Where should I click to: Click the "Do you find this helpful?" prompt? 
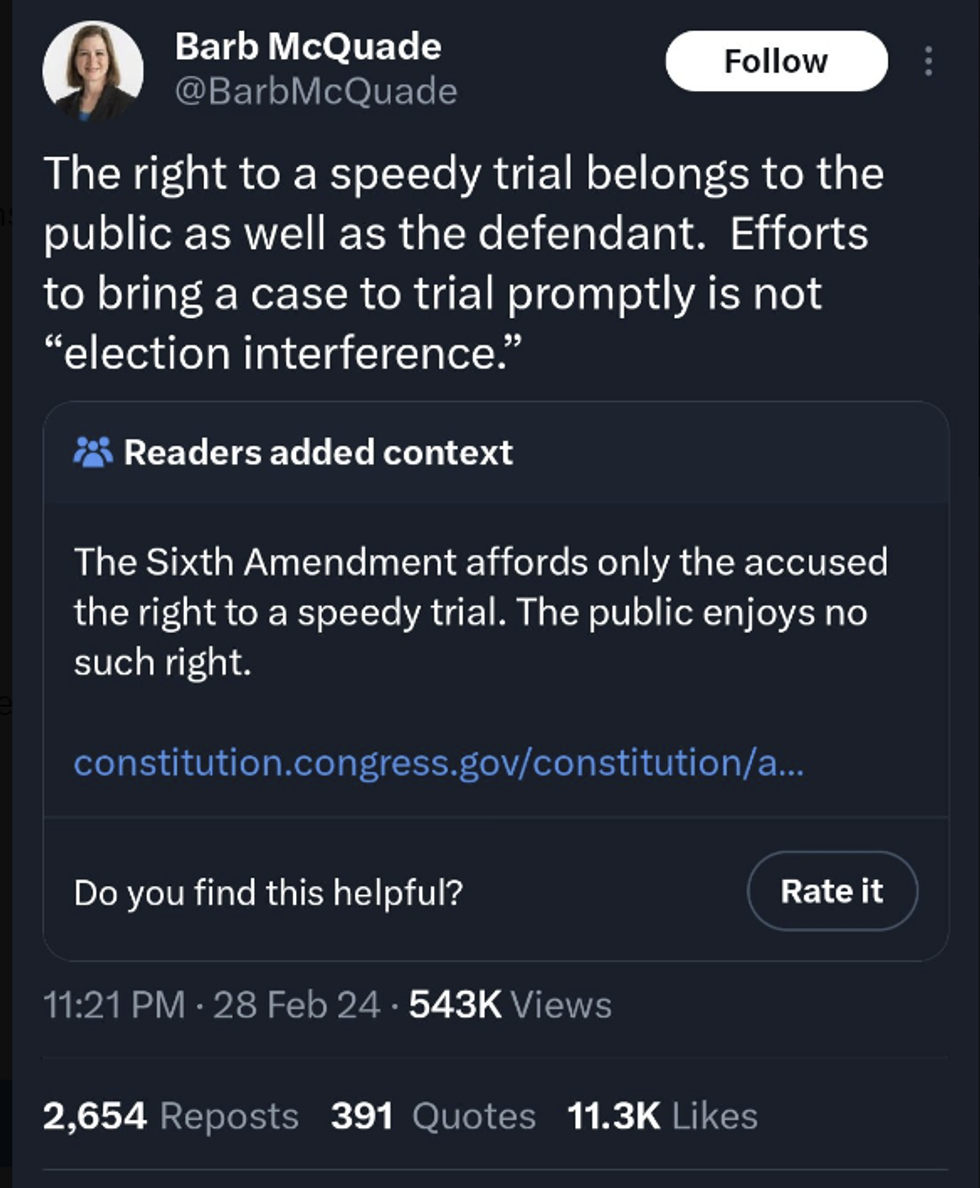tap(268, 891)
